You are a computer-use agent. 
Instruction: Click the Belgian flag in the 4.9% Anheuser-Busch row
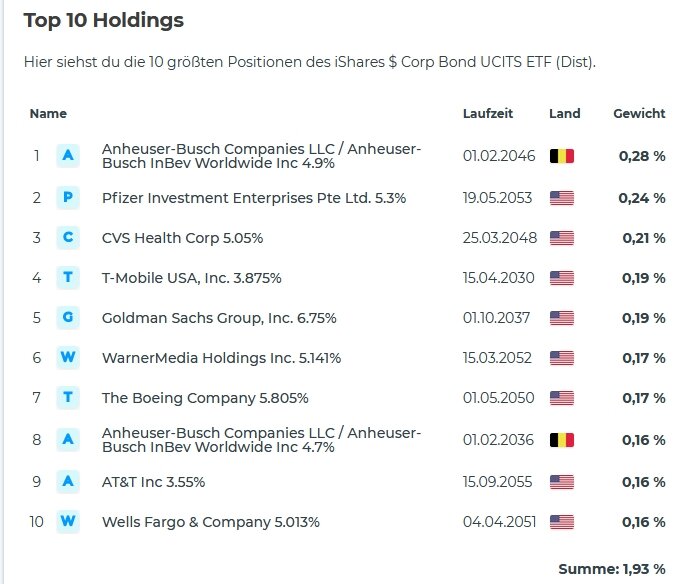pyautogui.click(x=562, y=156)
